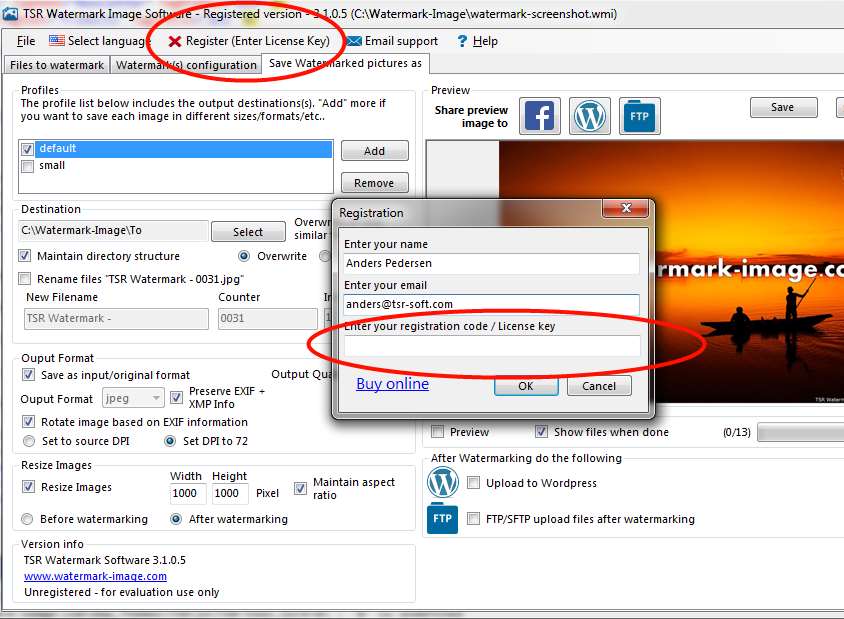Screen dimensions: 844x619
Task: Open Email support envelope icon
Action: point(354,41)
